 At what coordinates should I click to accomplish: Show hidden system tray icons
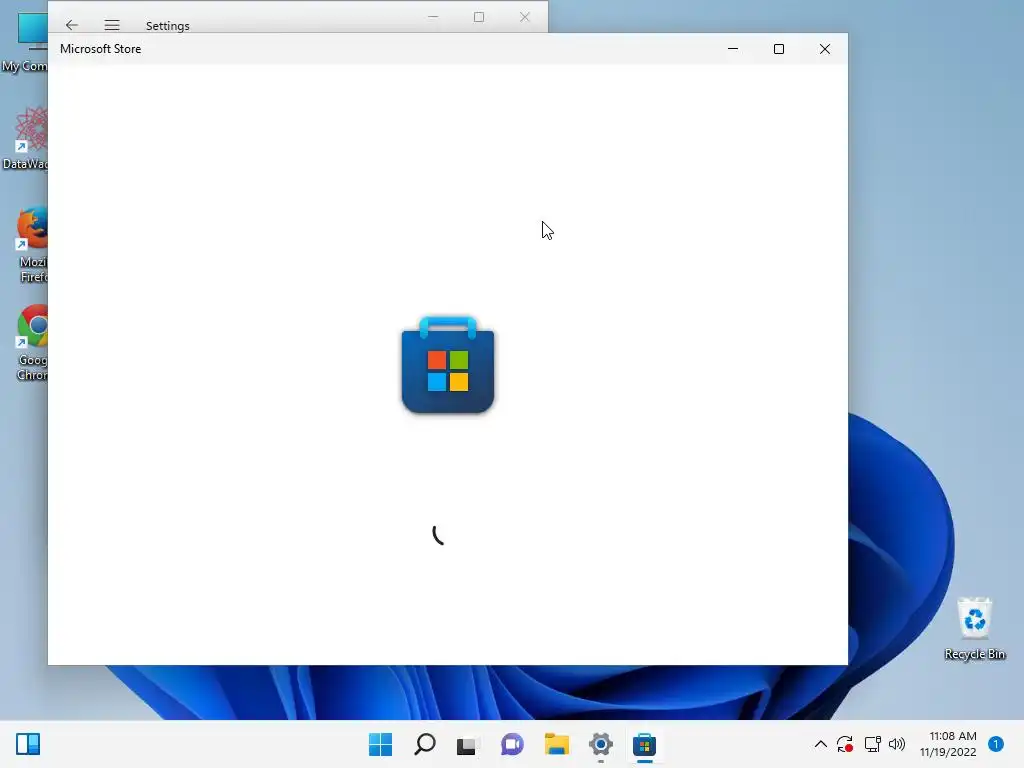coord(821,744)
